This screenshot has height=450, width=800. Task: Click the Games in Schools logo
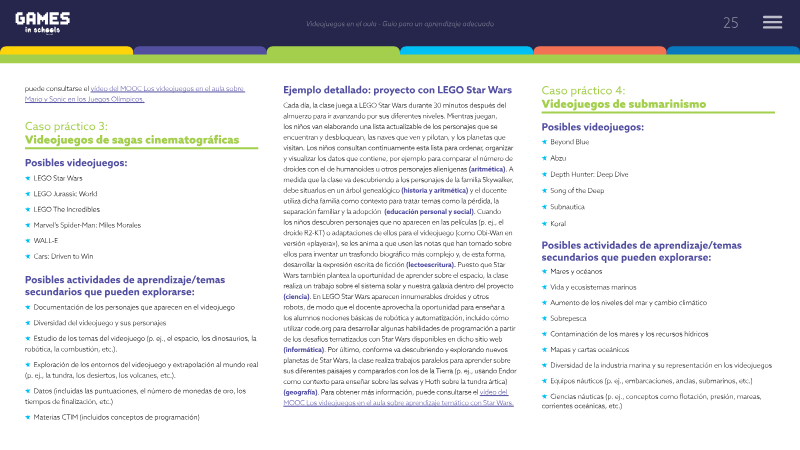pyautogui.click(x=42, y=23)
